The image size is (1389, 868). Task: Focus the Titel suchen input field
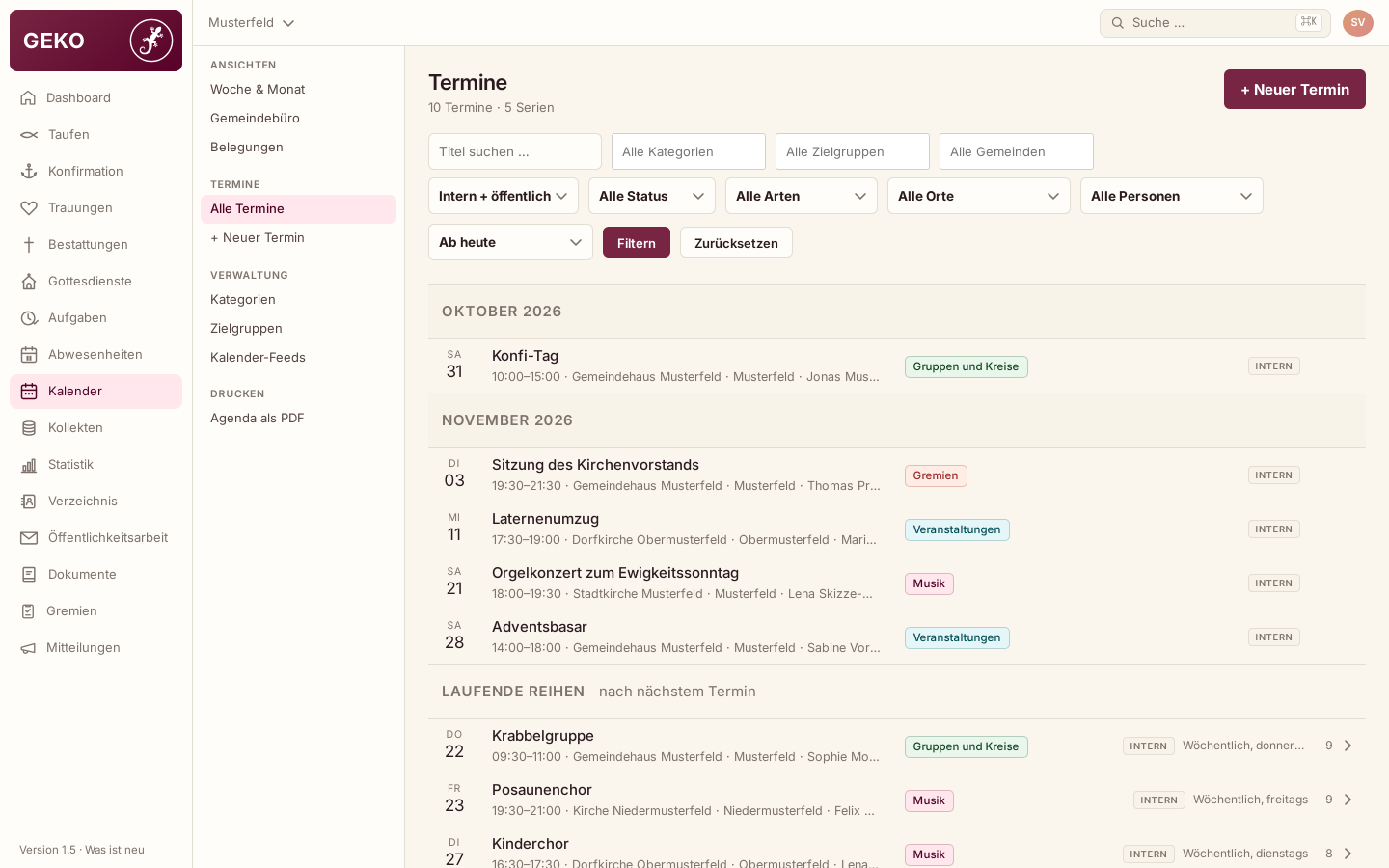[515, 151]
